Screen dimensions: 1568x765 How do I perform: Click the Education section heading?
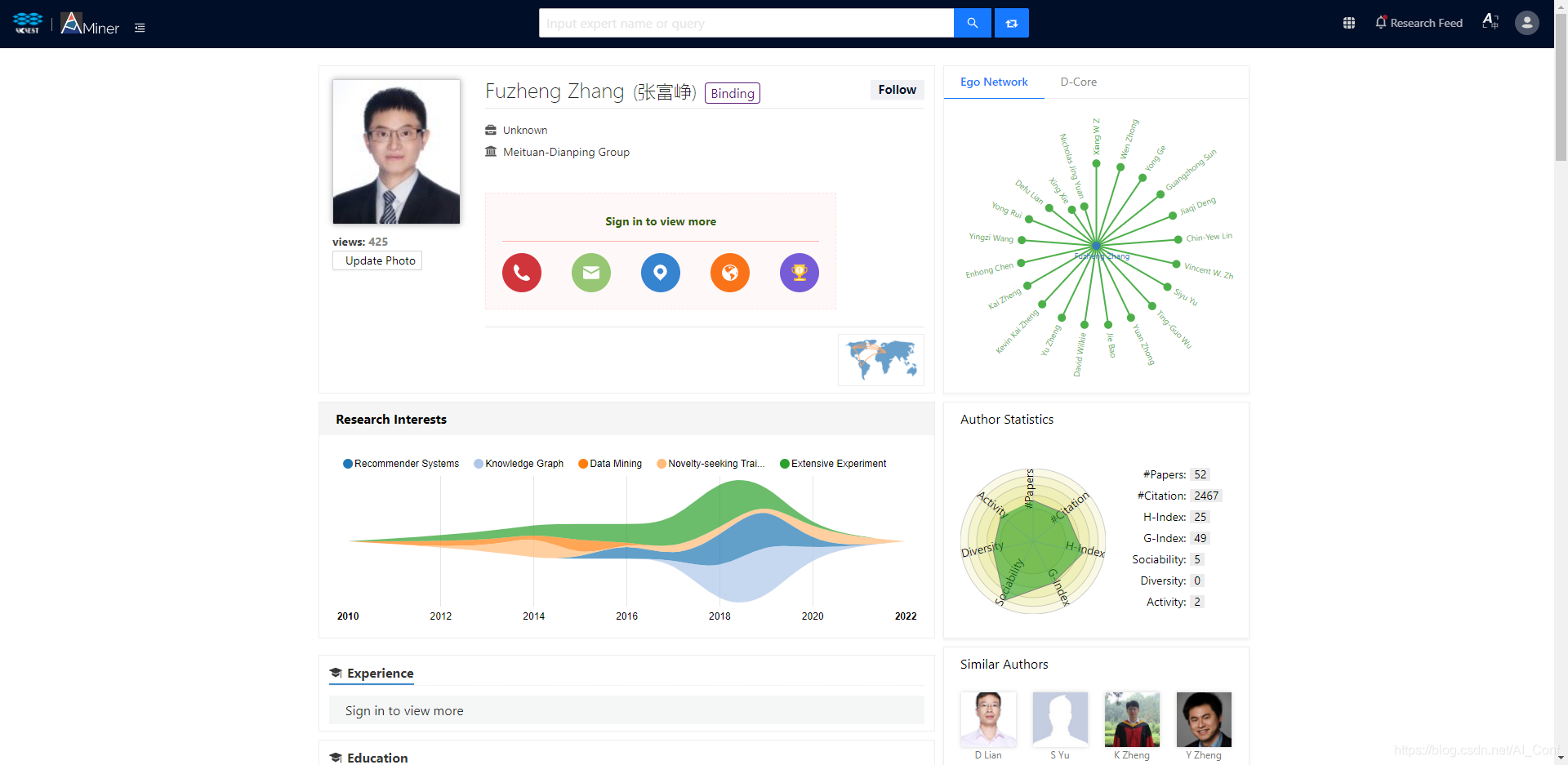pos(368,758)
